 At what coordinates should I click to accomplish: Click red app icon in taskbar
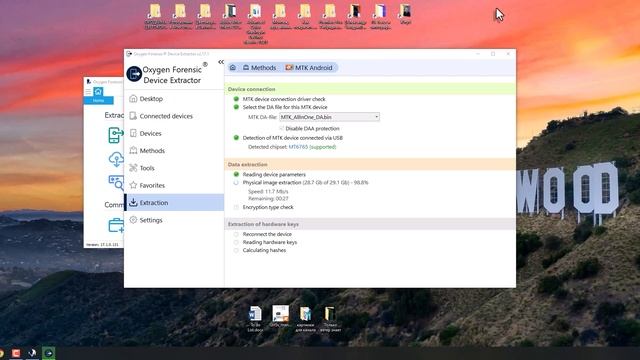coord(16,353)
